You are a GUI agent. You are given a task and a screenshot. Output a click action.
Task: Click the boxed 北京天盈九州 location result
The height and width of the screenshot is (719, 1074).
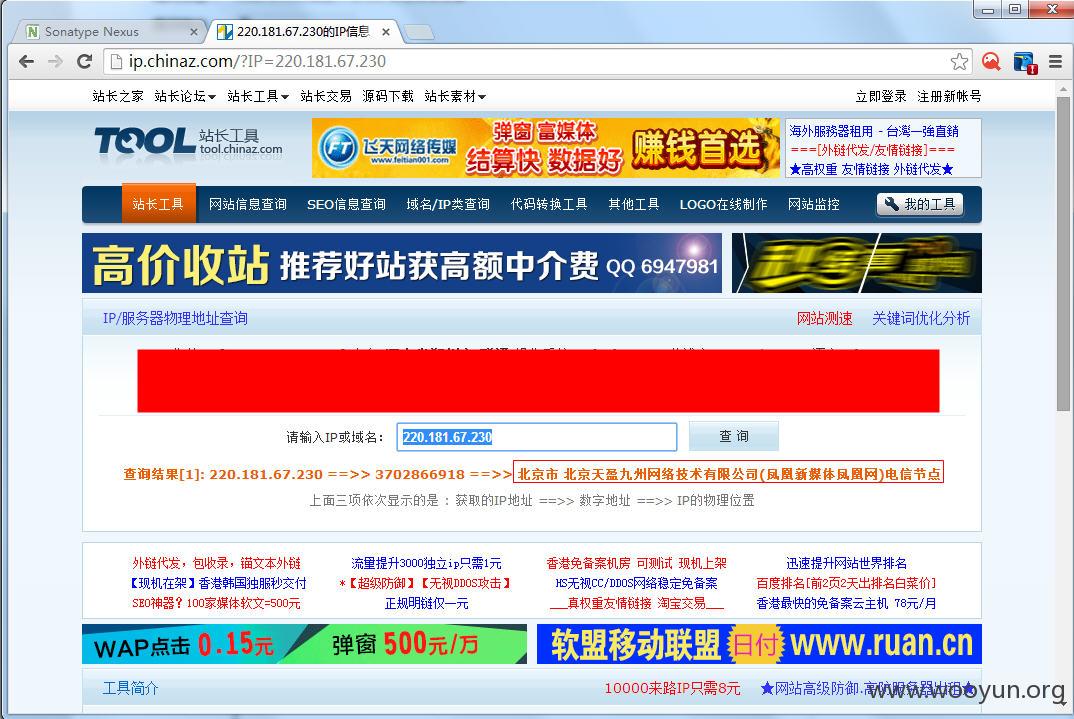728,473
